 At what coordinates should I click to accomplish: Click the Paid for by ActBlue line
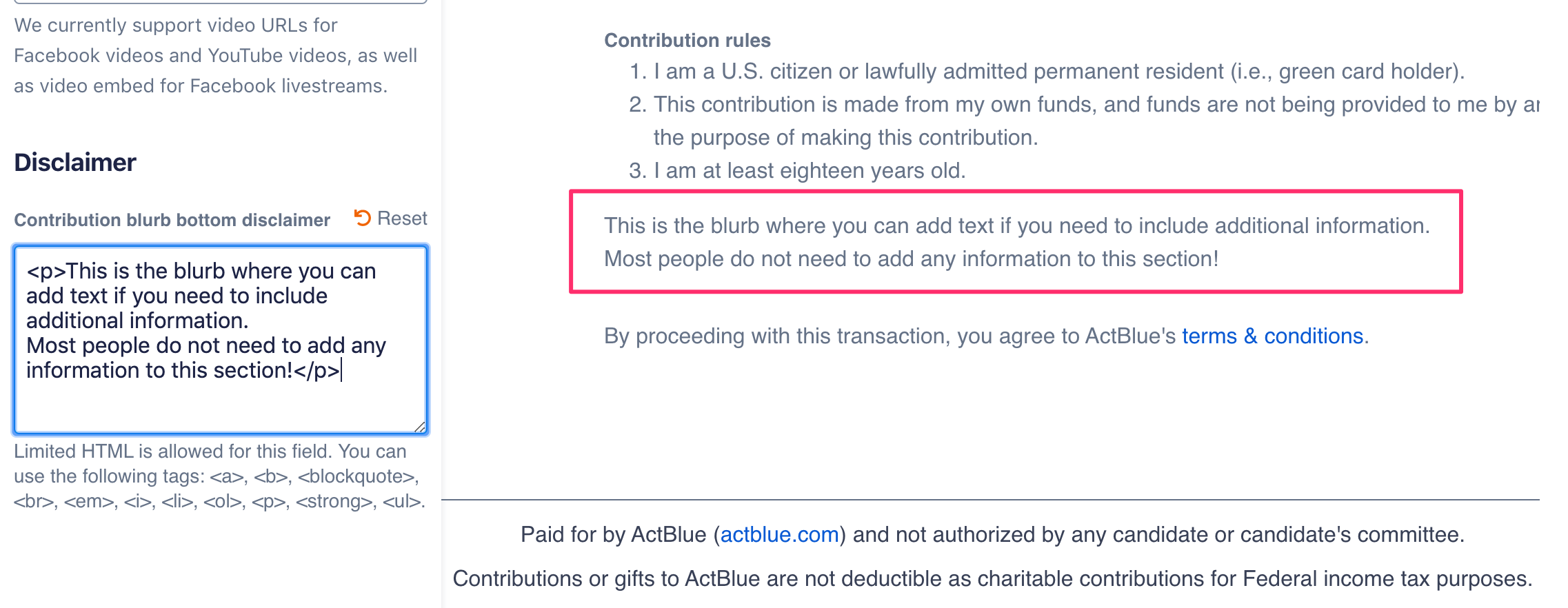(x=992, y=534)
